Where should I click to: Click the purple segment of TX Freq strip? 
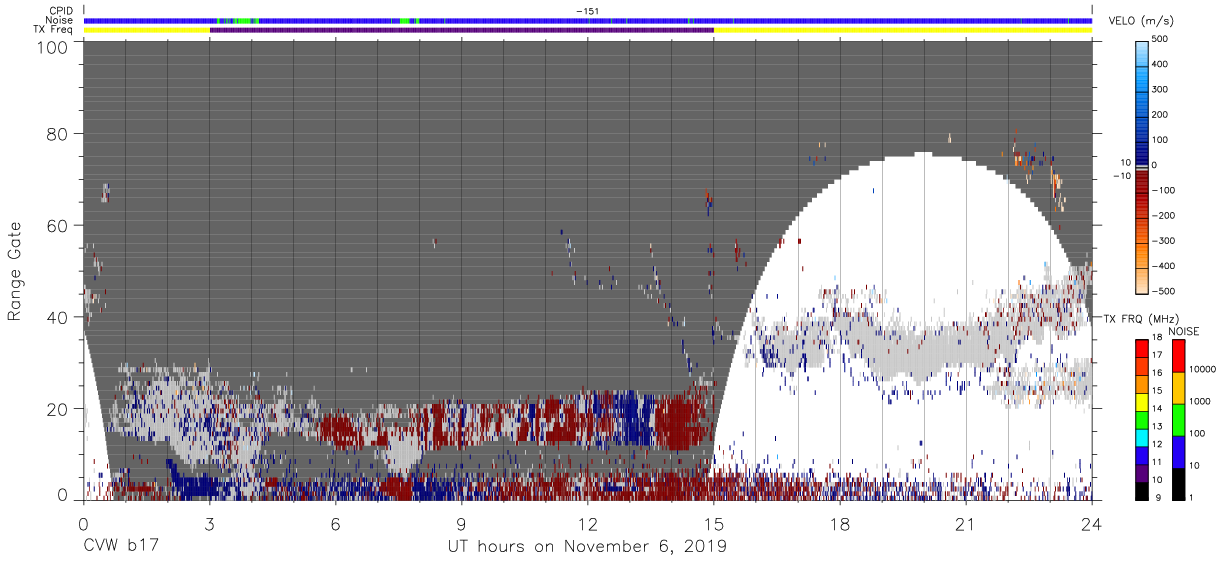pos(462,30)
